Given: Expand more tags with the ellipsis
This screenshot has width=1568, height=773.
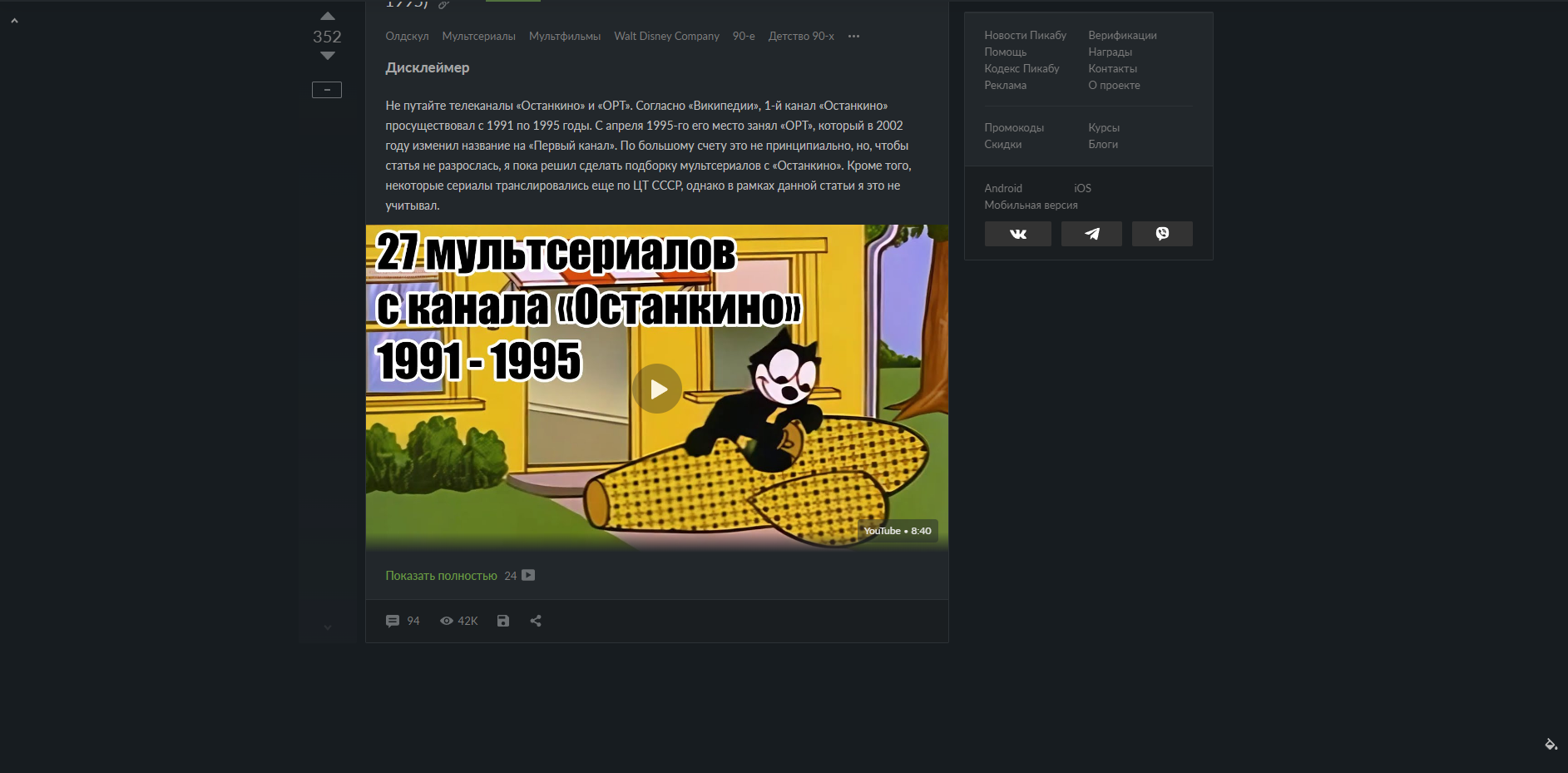Looking at the screenshot, I should coord(853,36).
